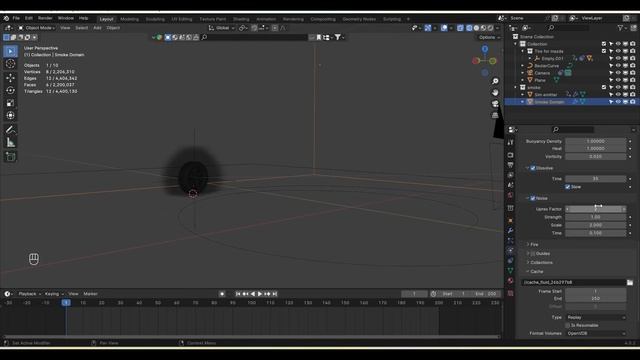Click the play animation button
Image resolution: width=640 pixels, height=360 pixels.
(x=260, y=294)
